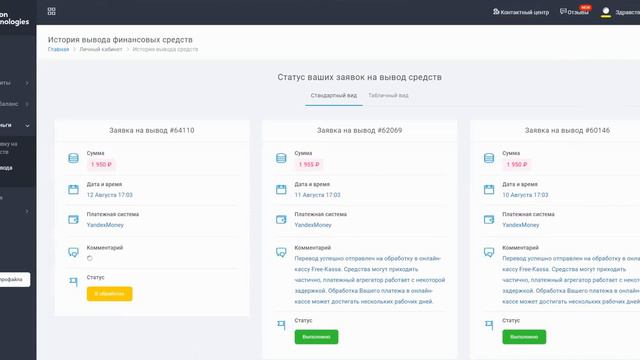640x360 pixels.
Task: Click YandexMoney in request #60146
Action: (520, 225)
